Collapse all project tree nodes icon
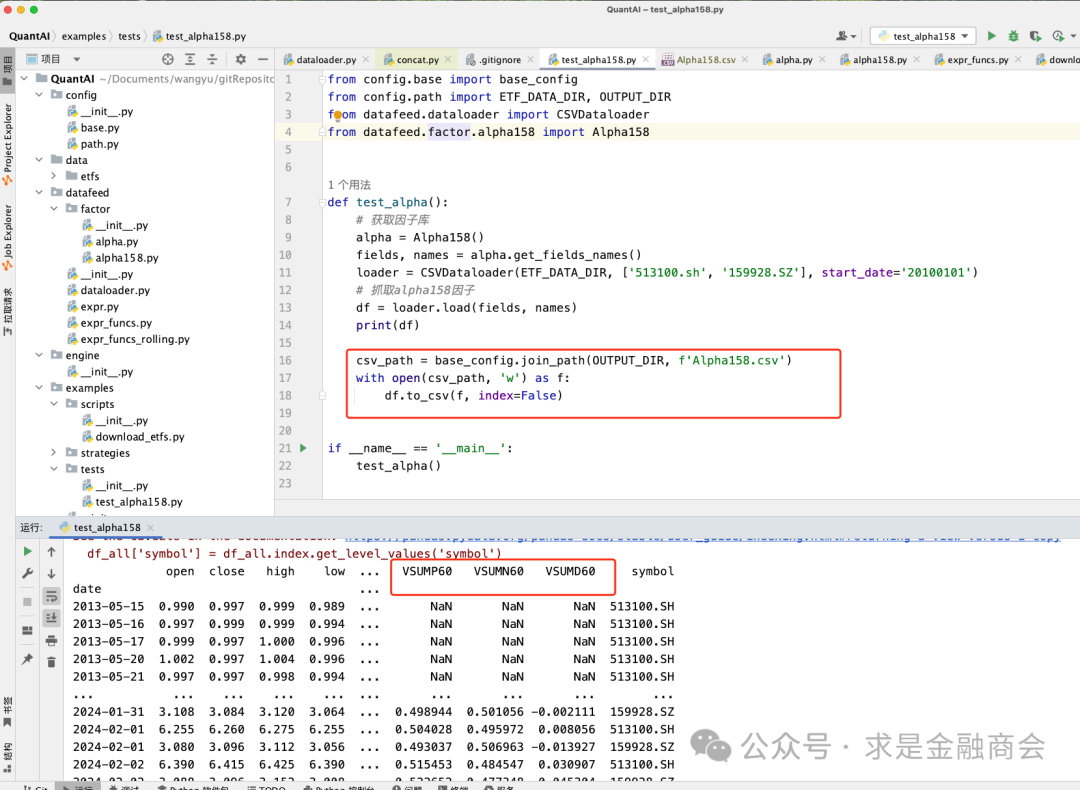 212,59
